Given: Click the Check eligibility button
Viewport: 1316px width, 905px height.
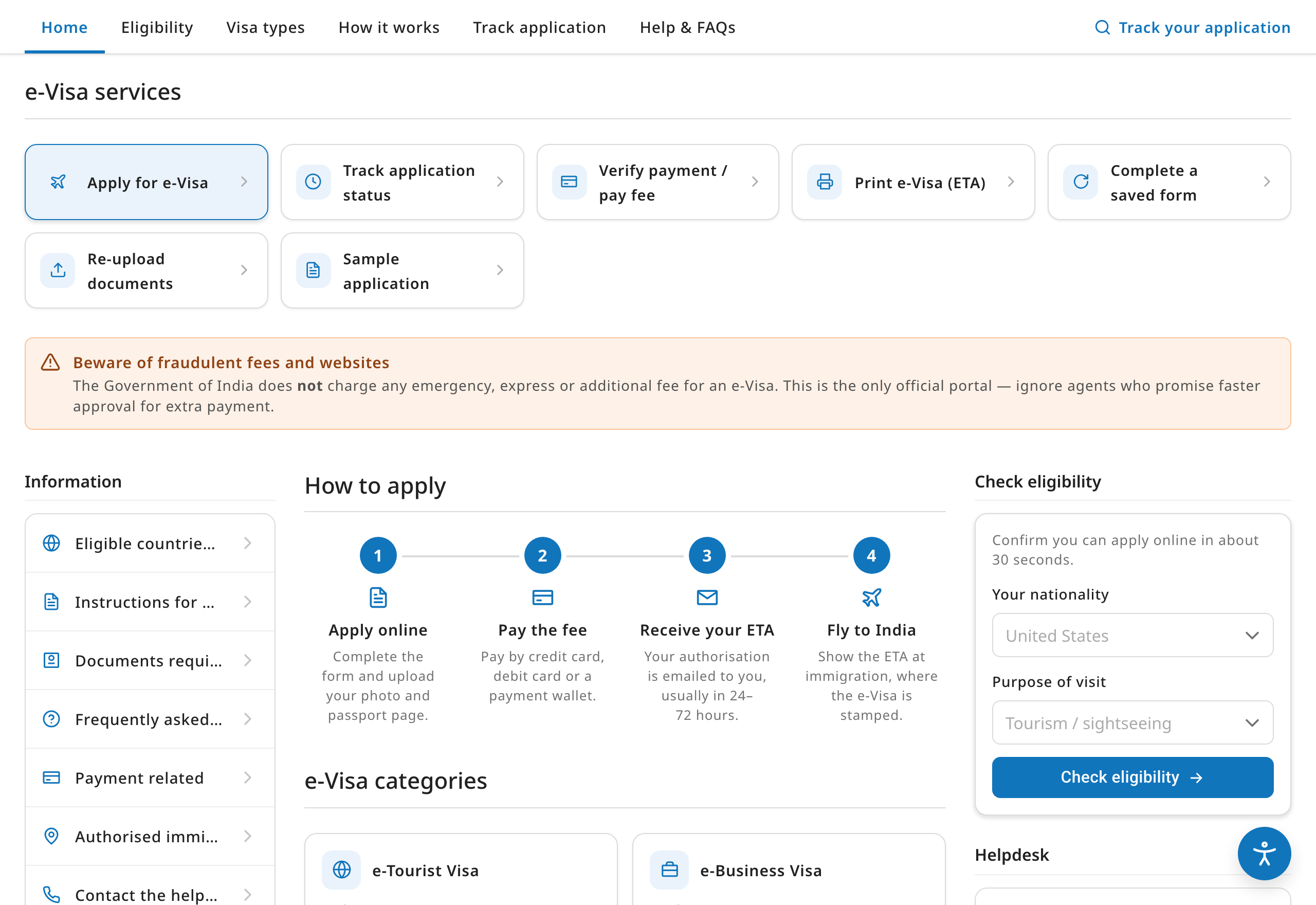Looking at the screenshot, I should click(1132, 777).
